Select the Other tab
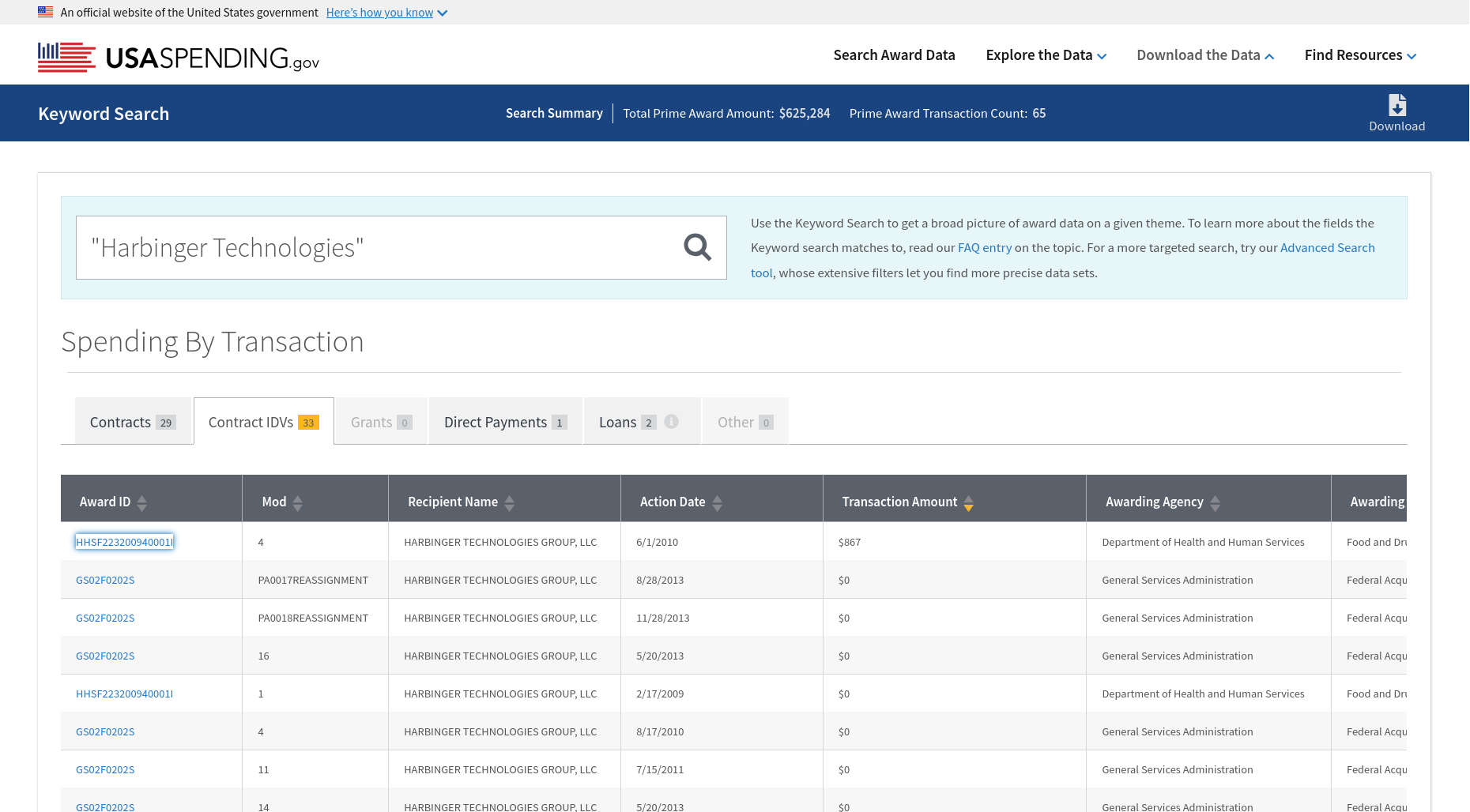The image size is (1470, 812). coord(745,422)
